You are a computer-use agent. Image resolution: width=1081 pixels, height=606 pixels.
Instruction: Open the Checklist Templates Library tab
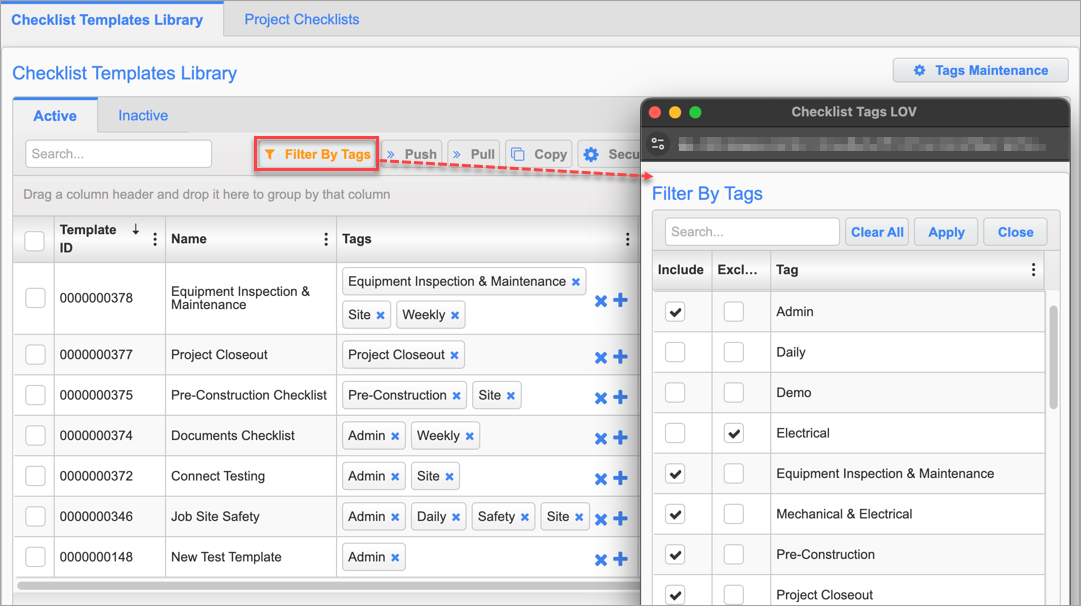[x=107, y=20]
